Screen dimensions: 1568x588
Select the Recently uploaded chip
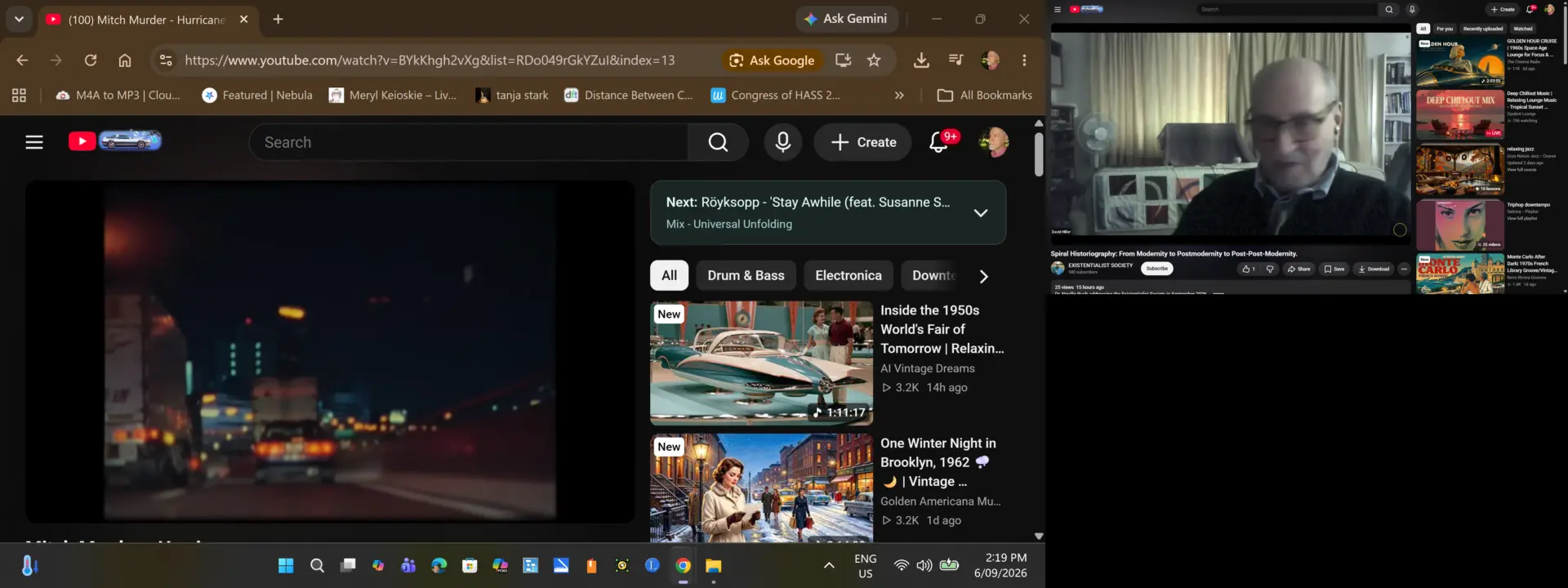pyautogui.click(x=1482, y=29)
